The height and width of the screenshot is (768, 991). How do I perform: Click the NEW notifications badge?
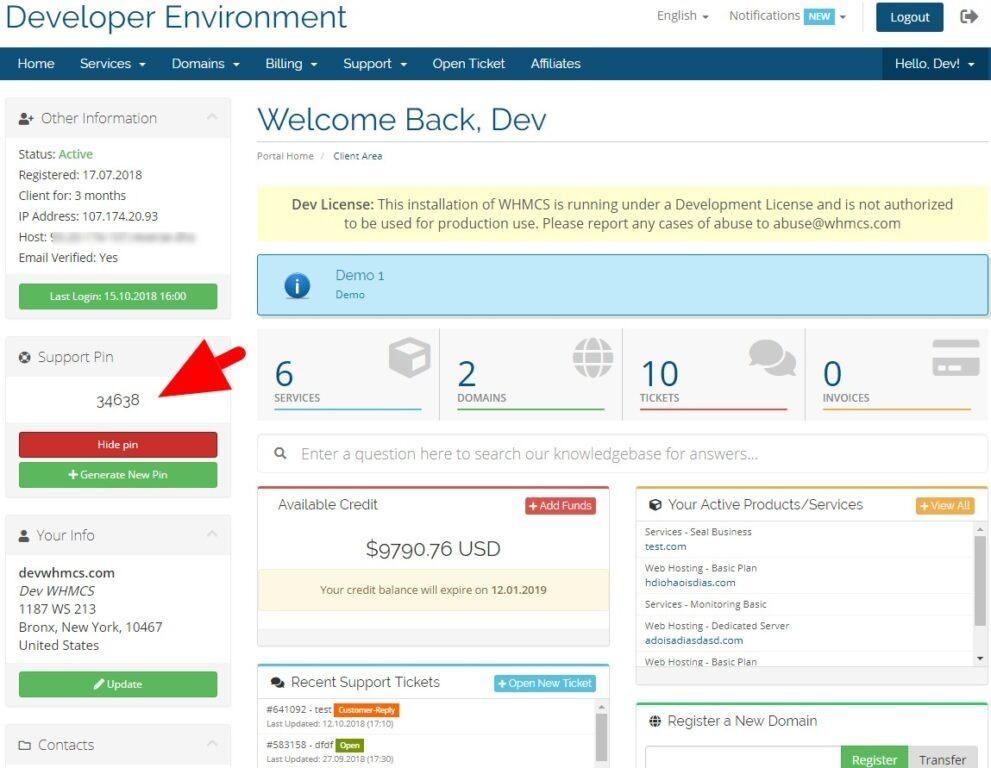tap(819, 16)
